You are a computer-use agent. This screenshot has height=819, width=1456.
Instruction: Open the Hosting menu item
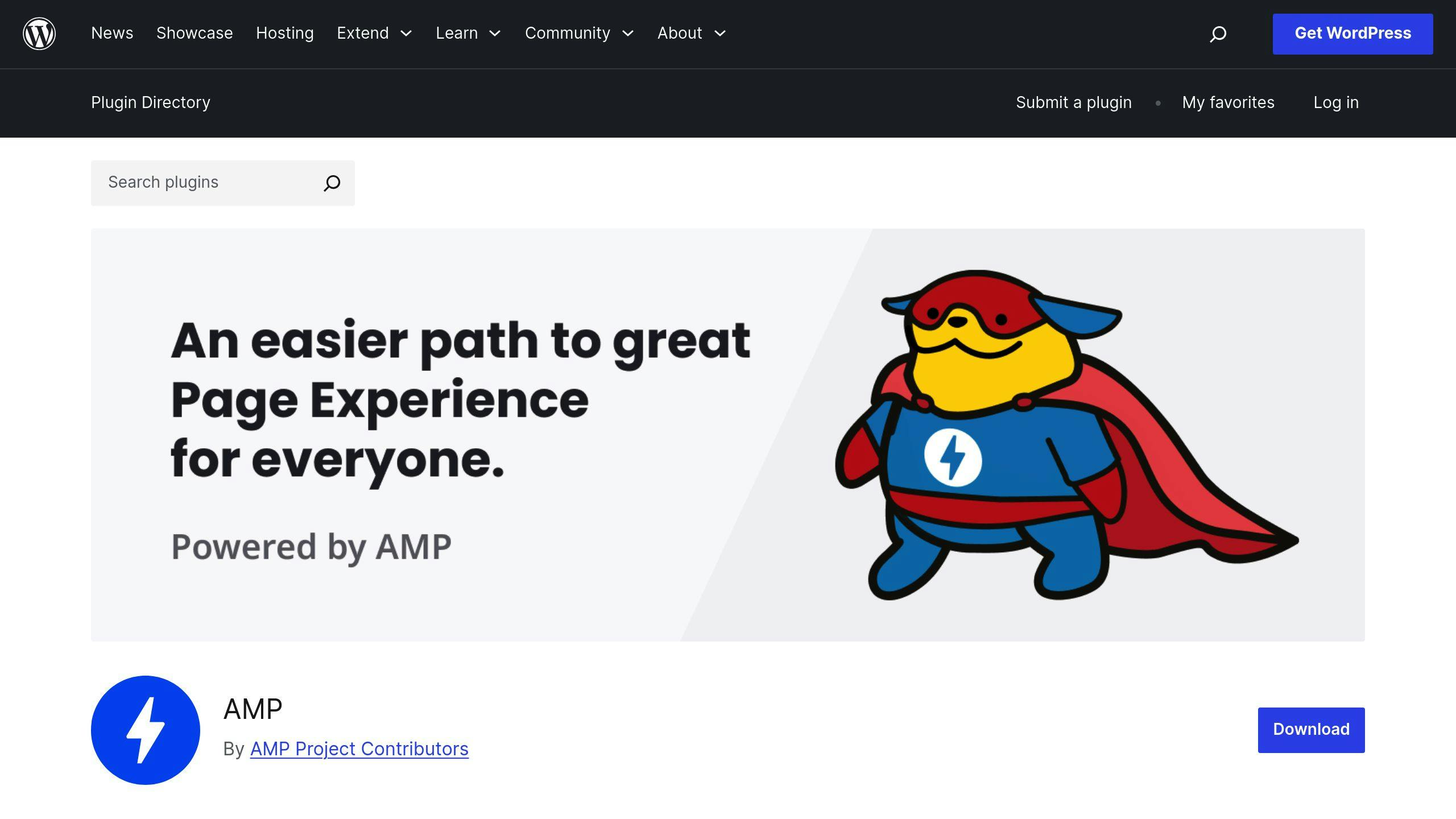(x=285, y=34)
